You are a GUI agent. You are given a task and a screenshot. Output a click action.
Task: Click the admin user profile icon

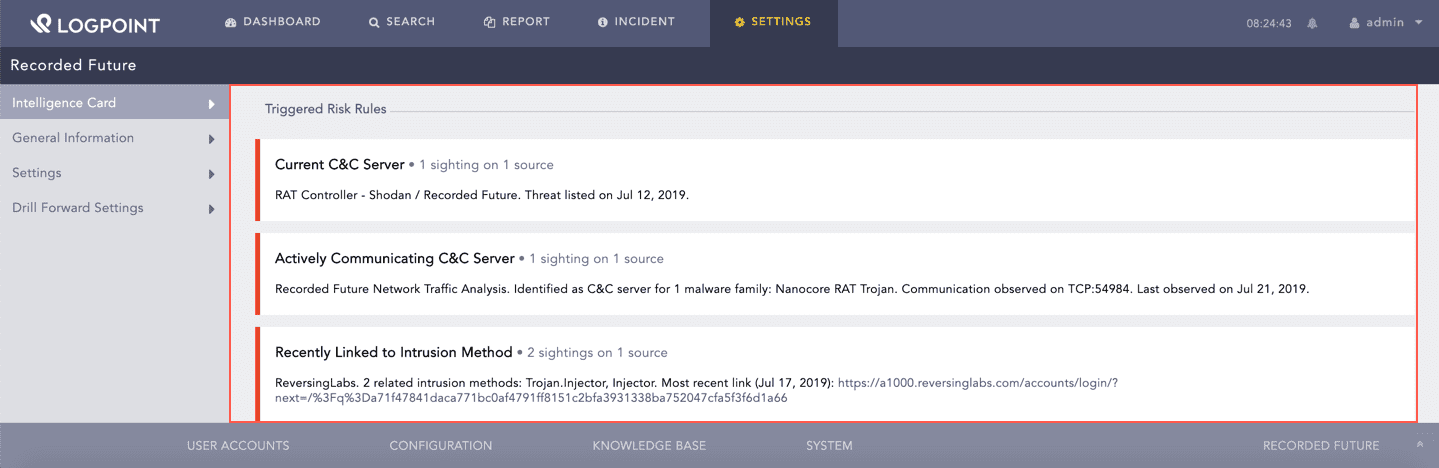click(1355, 23)
